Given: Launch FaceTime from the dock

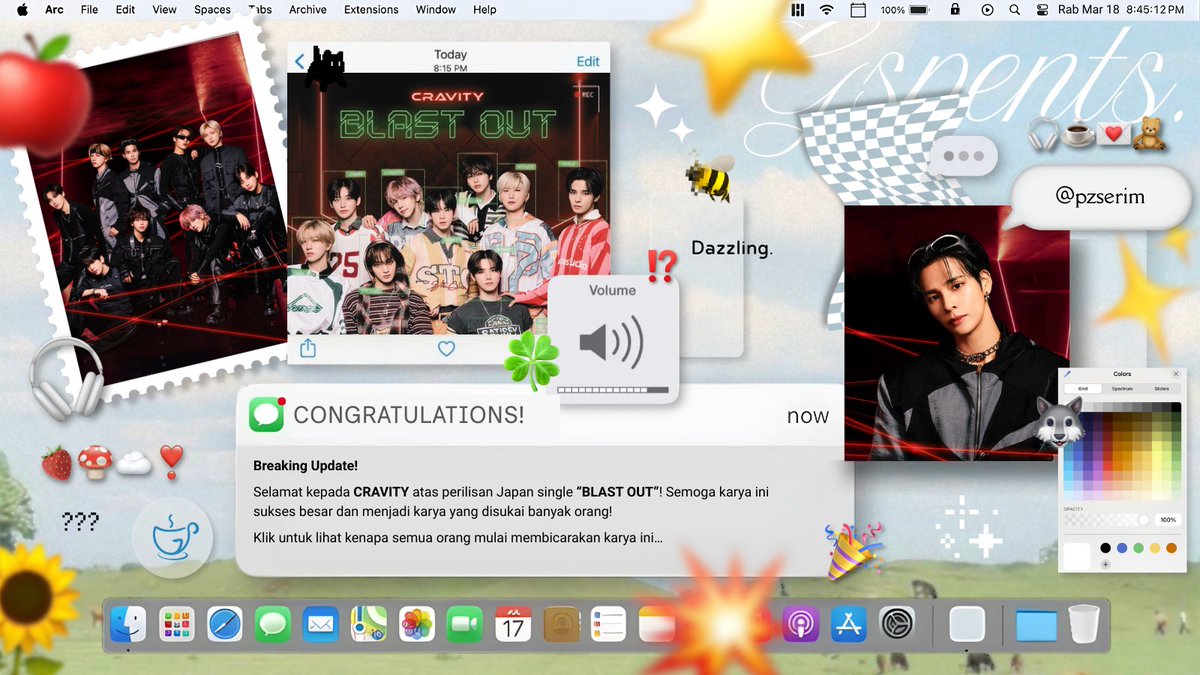Looking at the screenshot, I should pyautogui.click(x=464, y=625).
